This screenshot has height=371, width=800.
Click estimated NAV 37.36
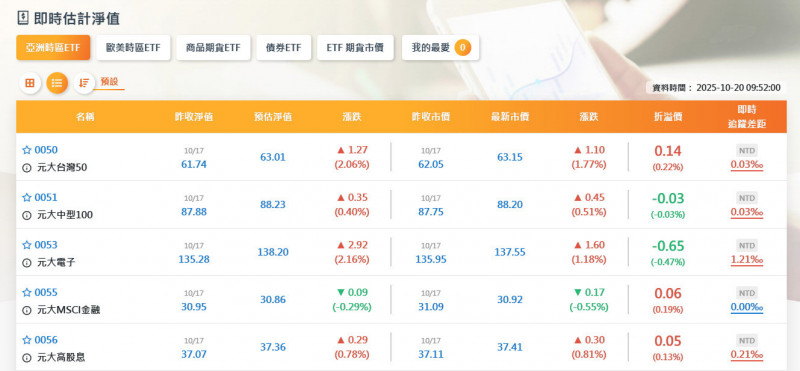tap(273, 347)
